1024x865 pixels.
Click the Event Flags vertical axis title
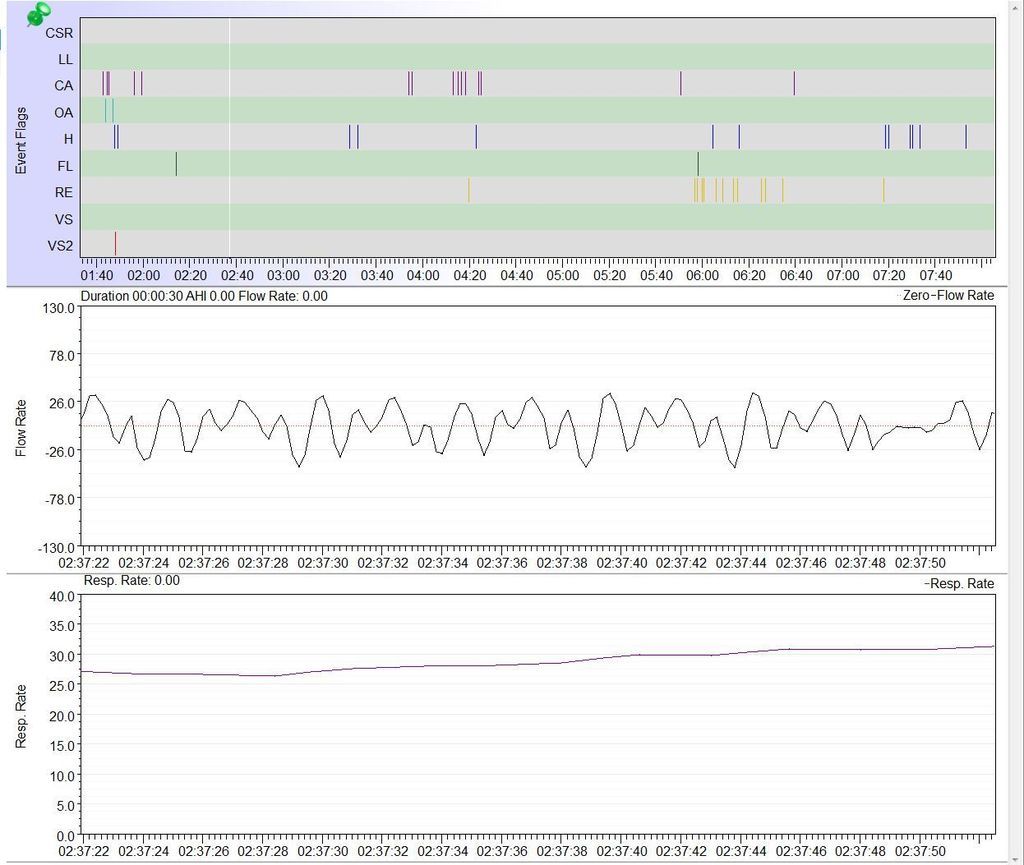point(21,140)
